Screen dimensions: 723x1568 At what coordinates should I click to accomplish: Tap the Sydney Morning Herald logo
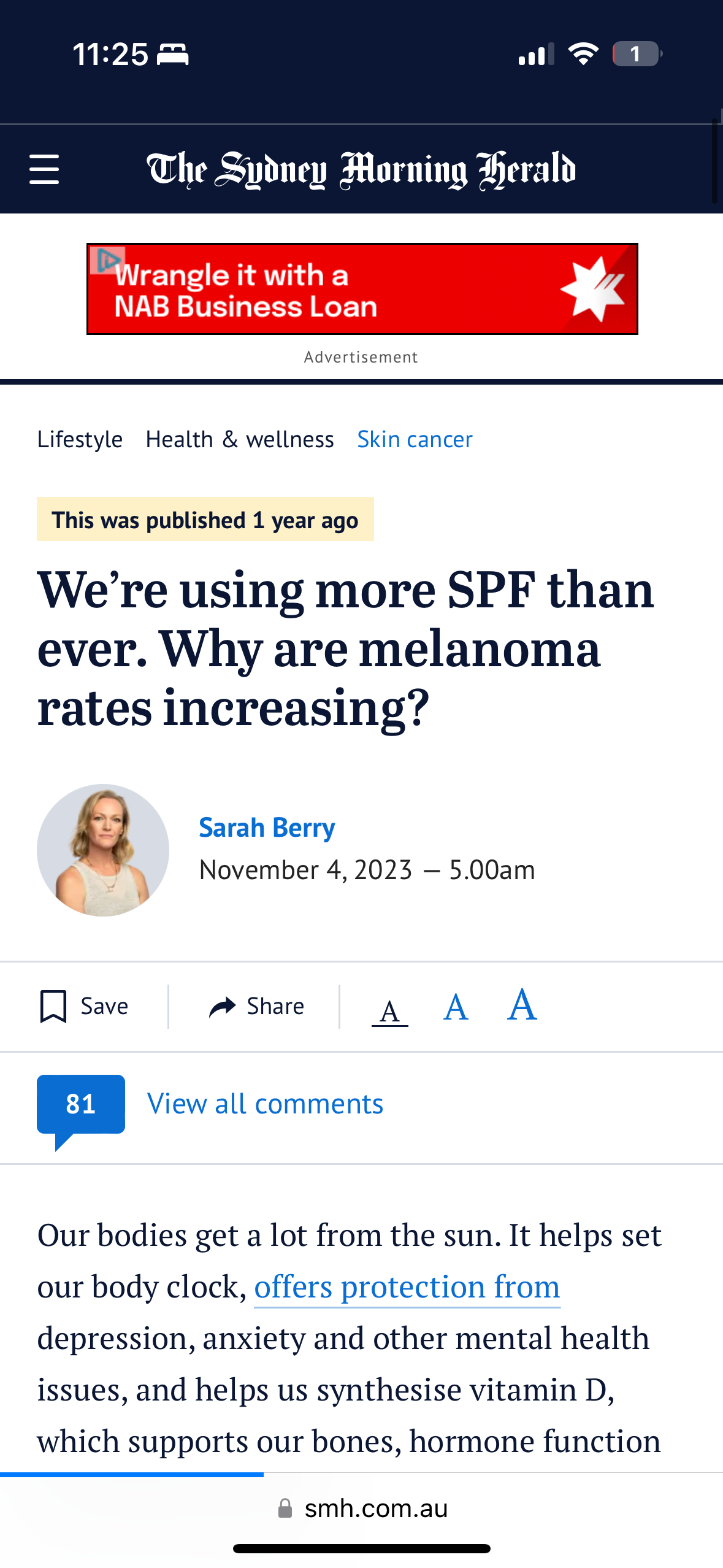click(x=361, y=170)
